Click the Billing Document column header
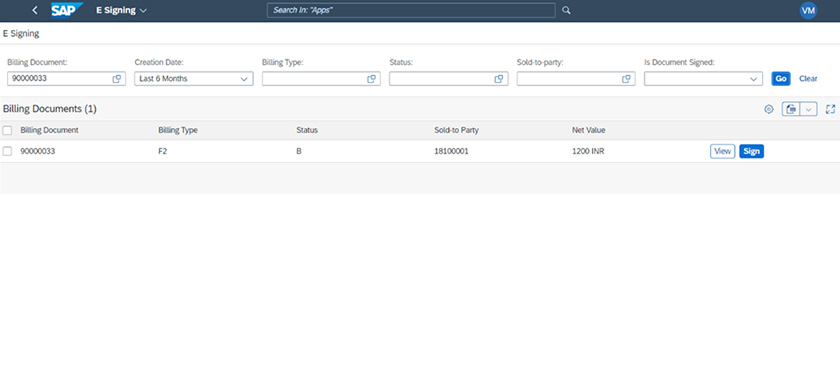Screen dimensions: 840x390 49,130
